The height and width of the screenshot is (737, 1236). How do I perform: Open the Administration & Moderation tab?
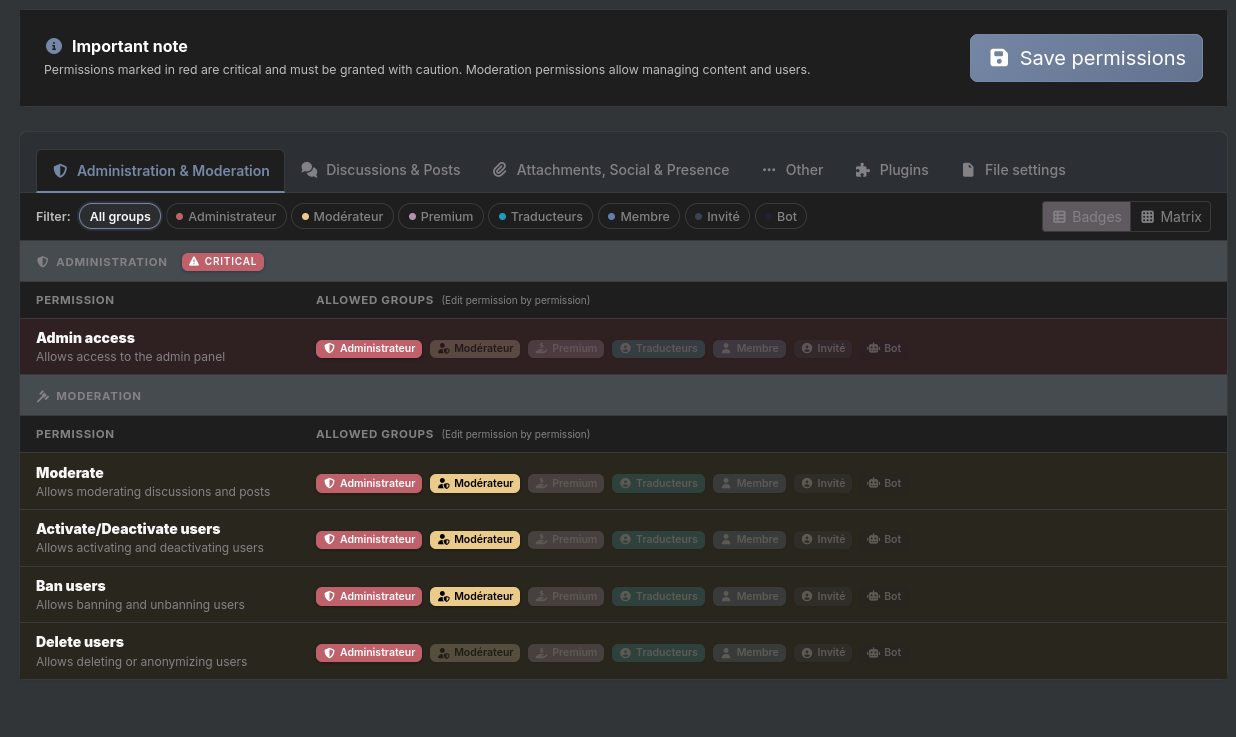click(162, 171)
